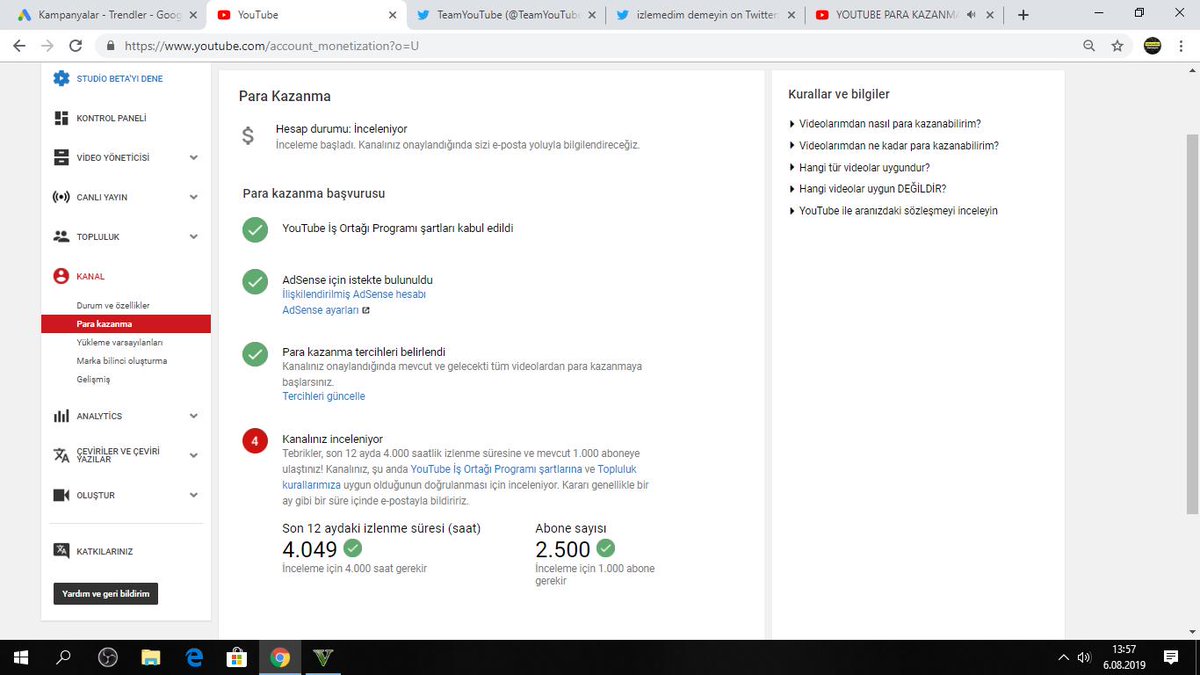Open the notification center icon
The width and height of the screenshot is (1200, 675).
pyautogui.click(x=1171, y=657)
